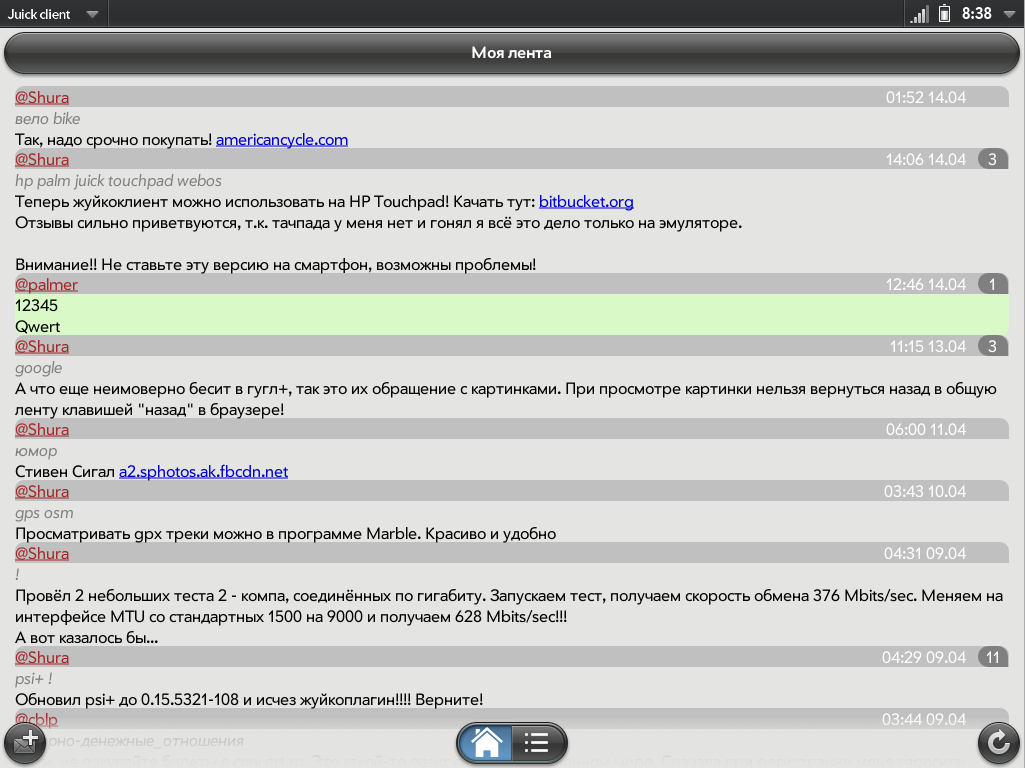Open the signal strength status icon
Screen dimensions: 1025x768
point(919,14)
